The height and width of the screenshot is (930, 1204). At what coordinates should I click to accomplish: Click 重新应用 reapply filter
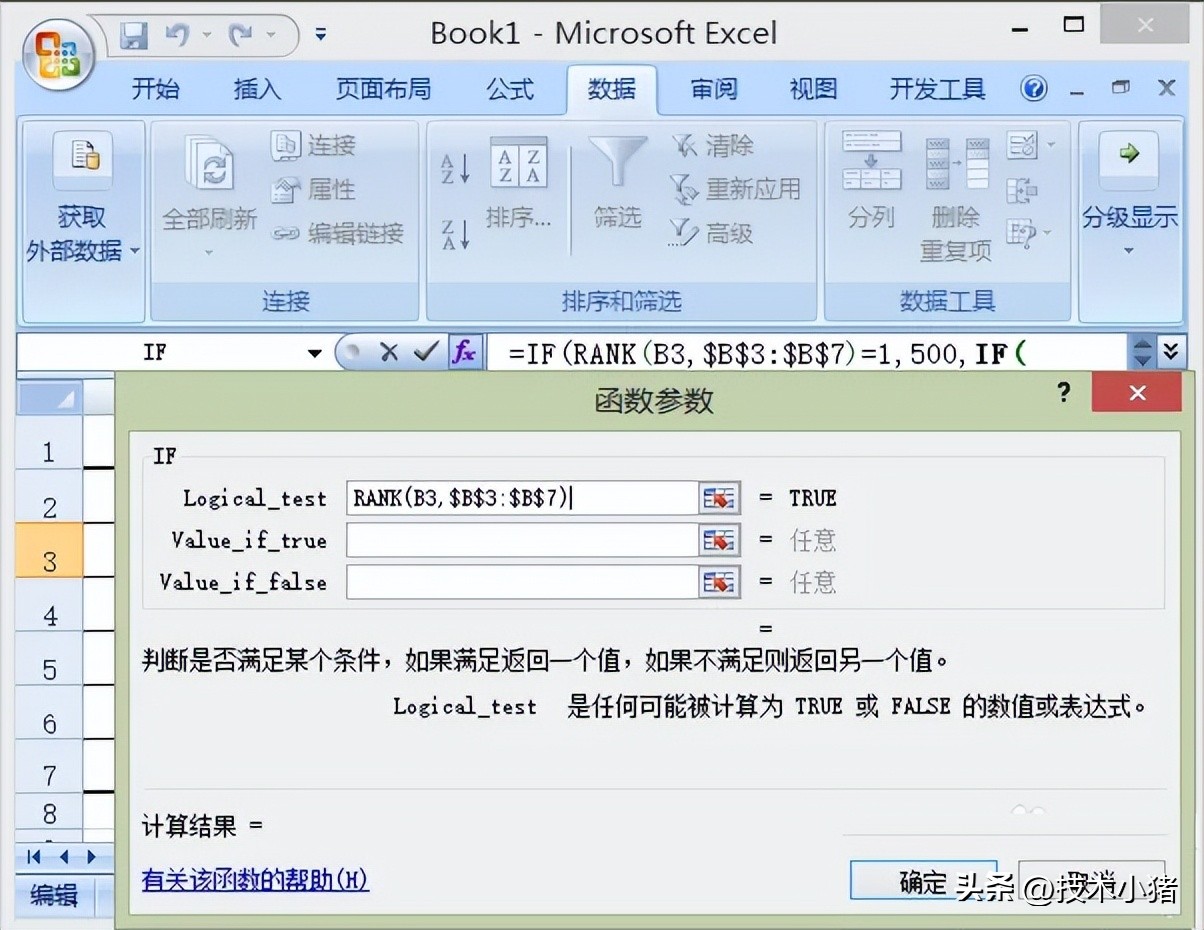[x=735, y=189]
